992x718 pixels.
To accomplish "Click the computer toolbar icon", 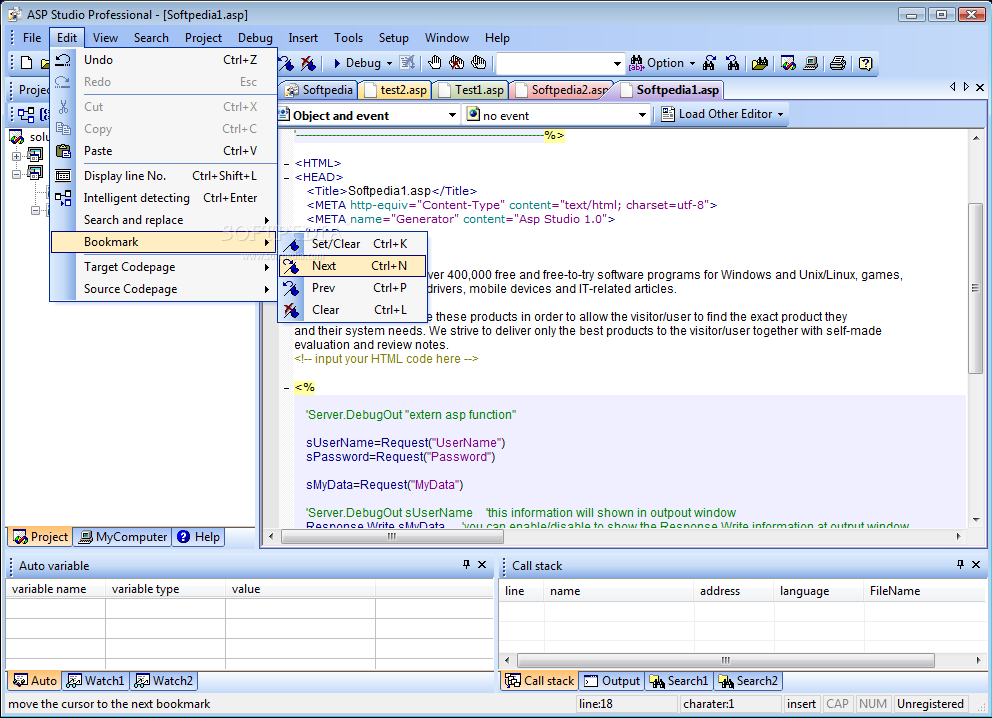I will [810, 63].
